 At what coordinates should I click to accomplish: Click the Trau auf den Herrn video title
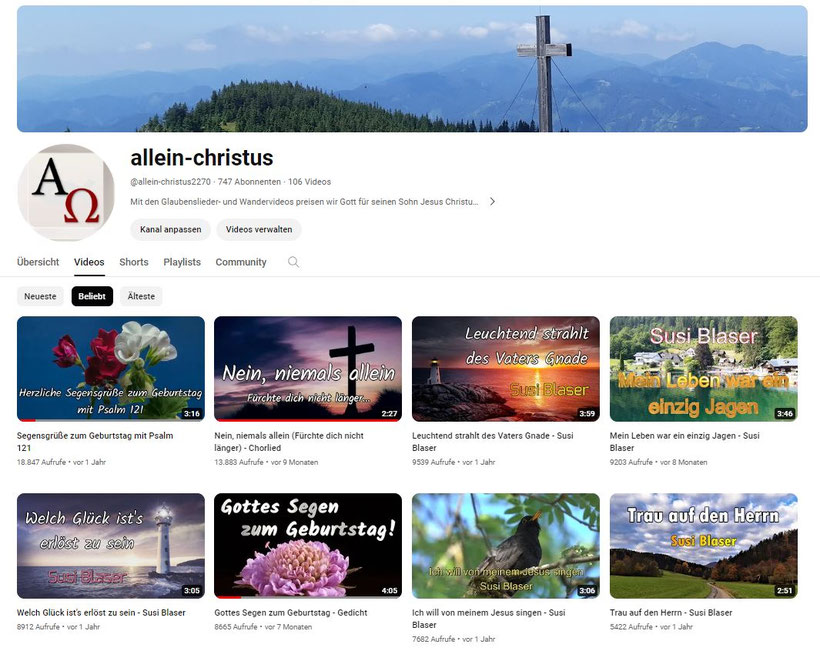[x=671, y=613]
